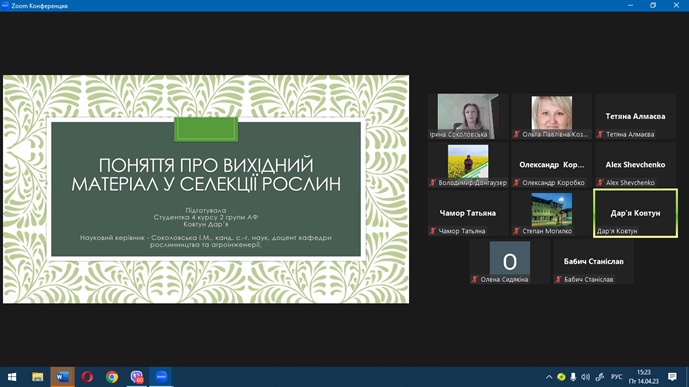Click the slide line 'Ковтун Дар'я'
The height and width of the screenshot is (387, 689).
(206, 224)
